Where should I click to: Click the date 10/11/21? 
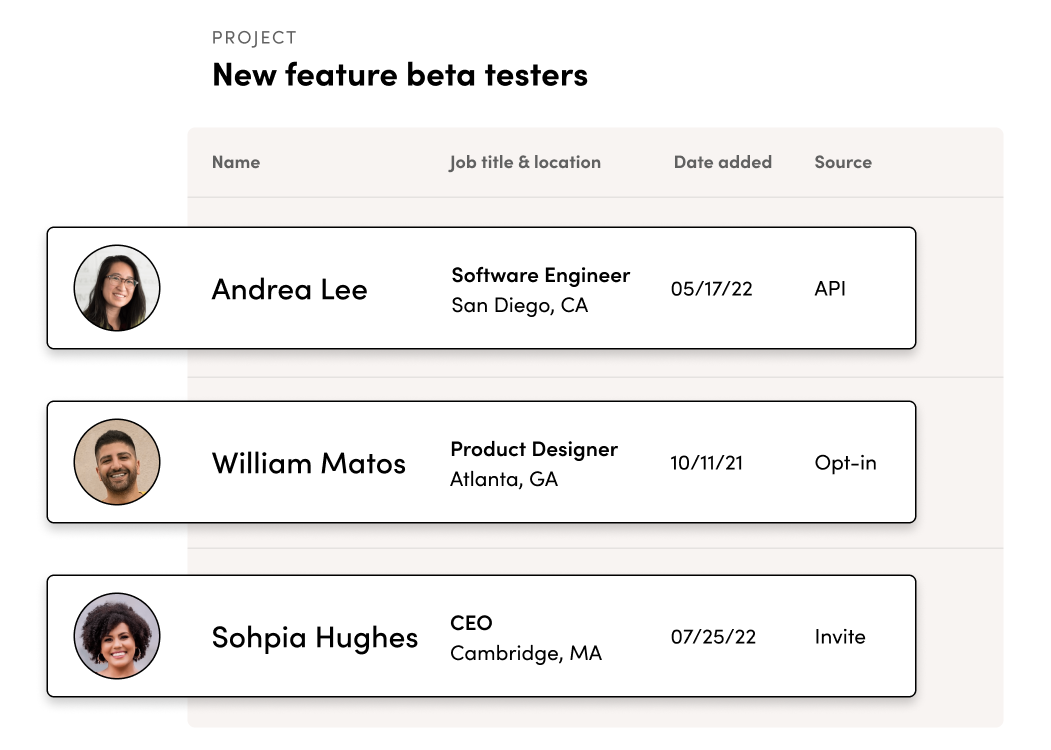[707, 463]
